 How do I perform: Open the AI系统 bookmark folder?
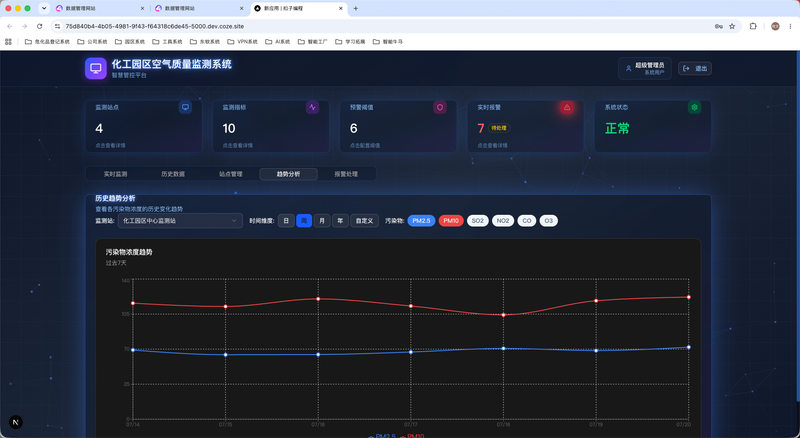coord(278,42)
